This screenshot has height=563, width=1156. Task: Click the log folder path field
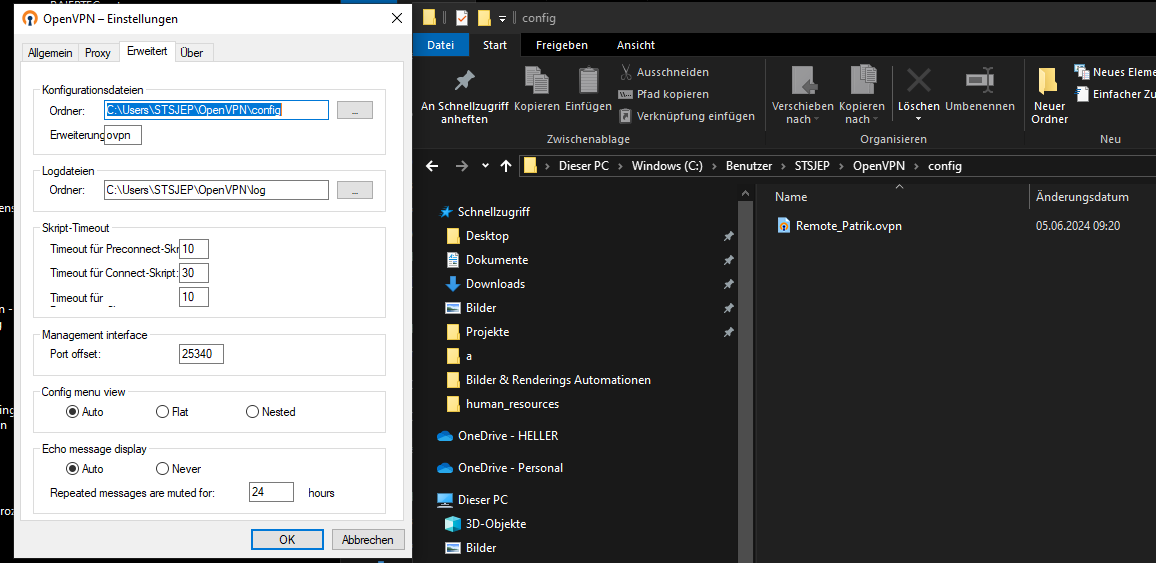(217, 189)
